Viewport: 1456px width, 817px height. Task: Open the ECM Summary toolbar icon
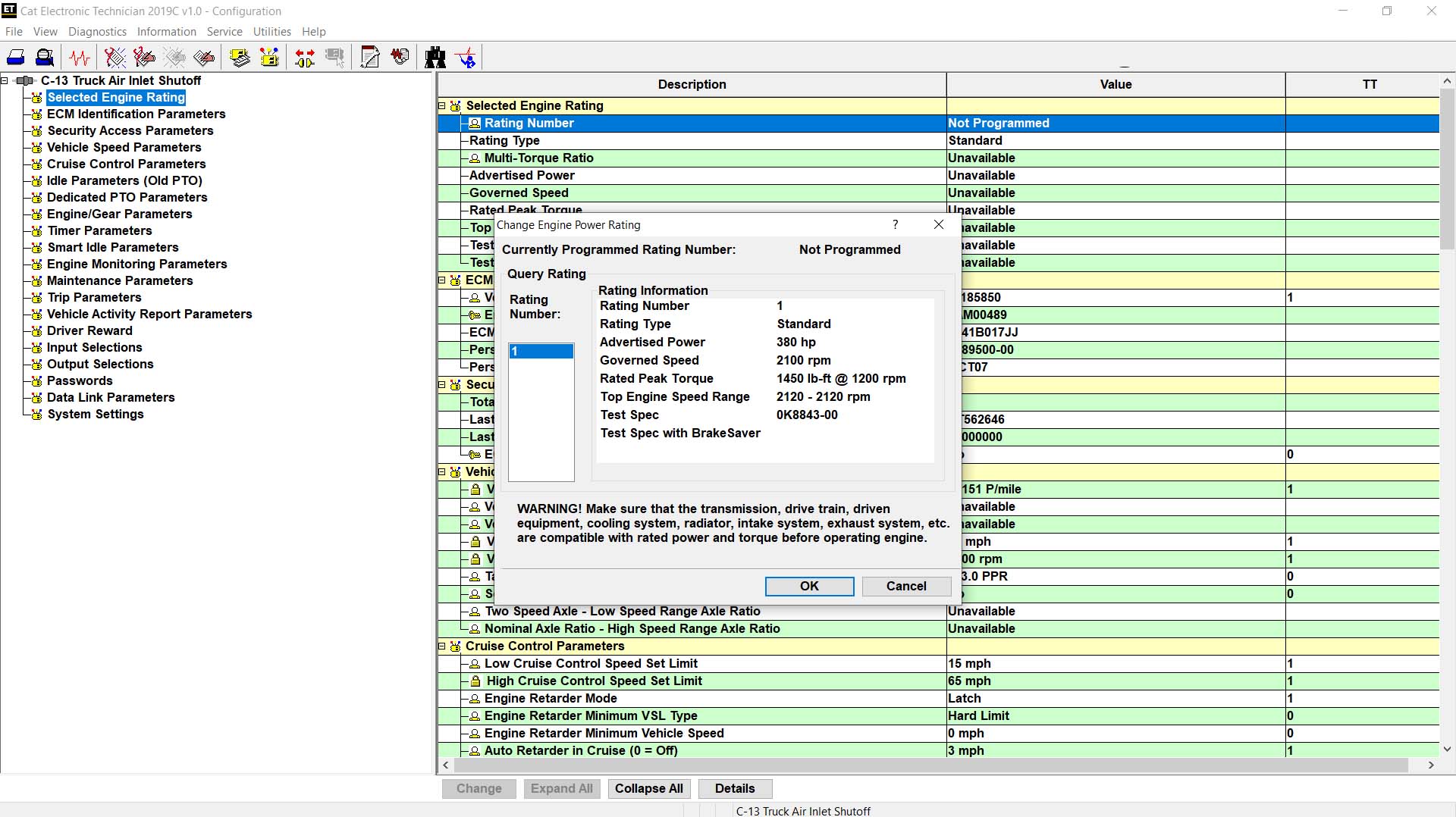[x=240, y=57]
